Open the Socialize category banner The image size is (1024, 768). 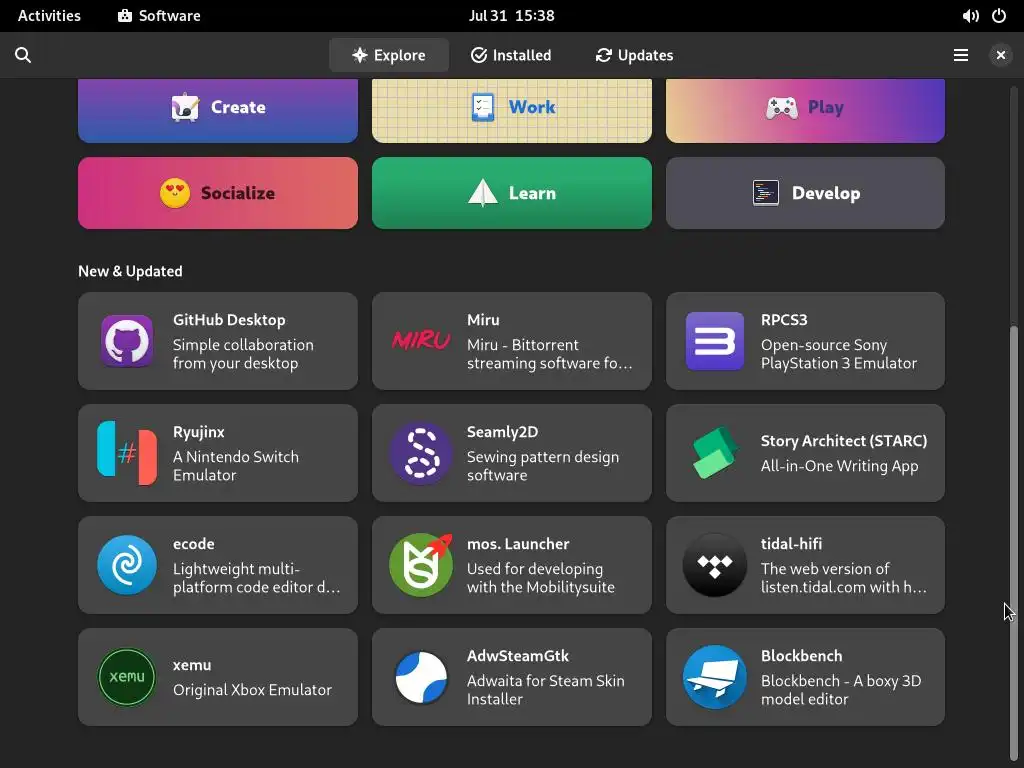[217, 193]
